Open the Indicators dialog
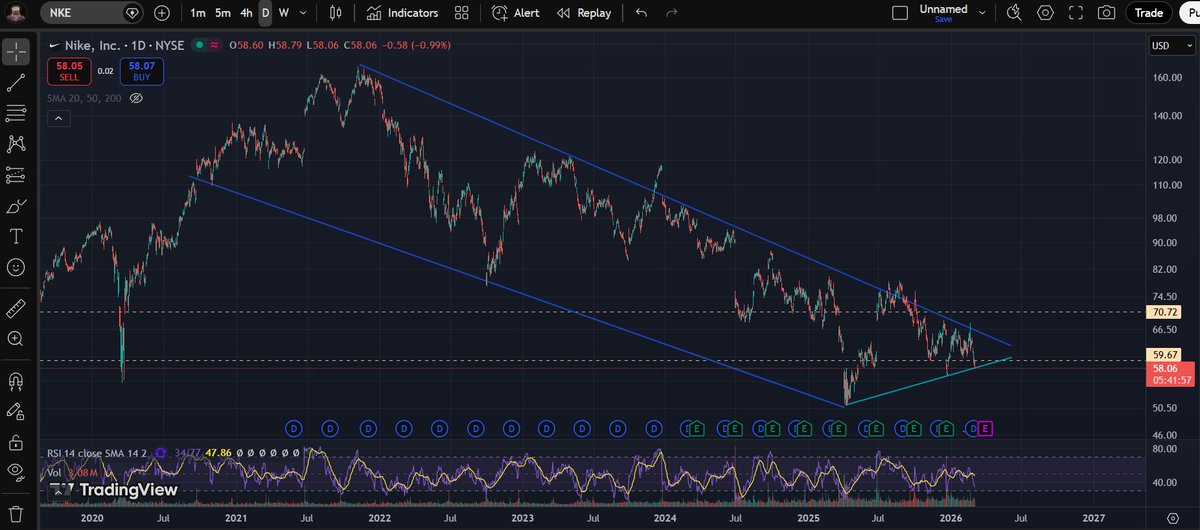The width and height of the screenshot is (1200, 530). (x=402, y=13)
